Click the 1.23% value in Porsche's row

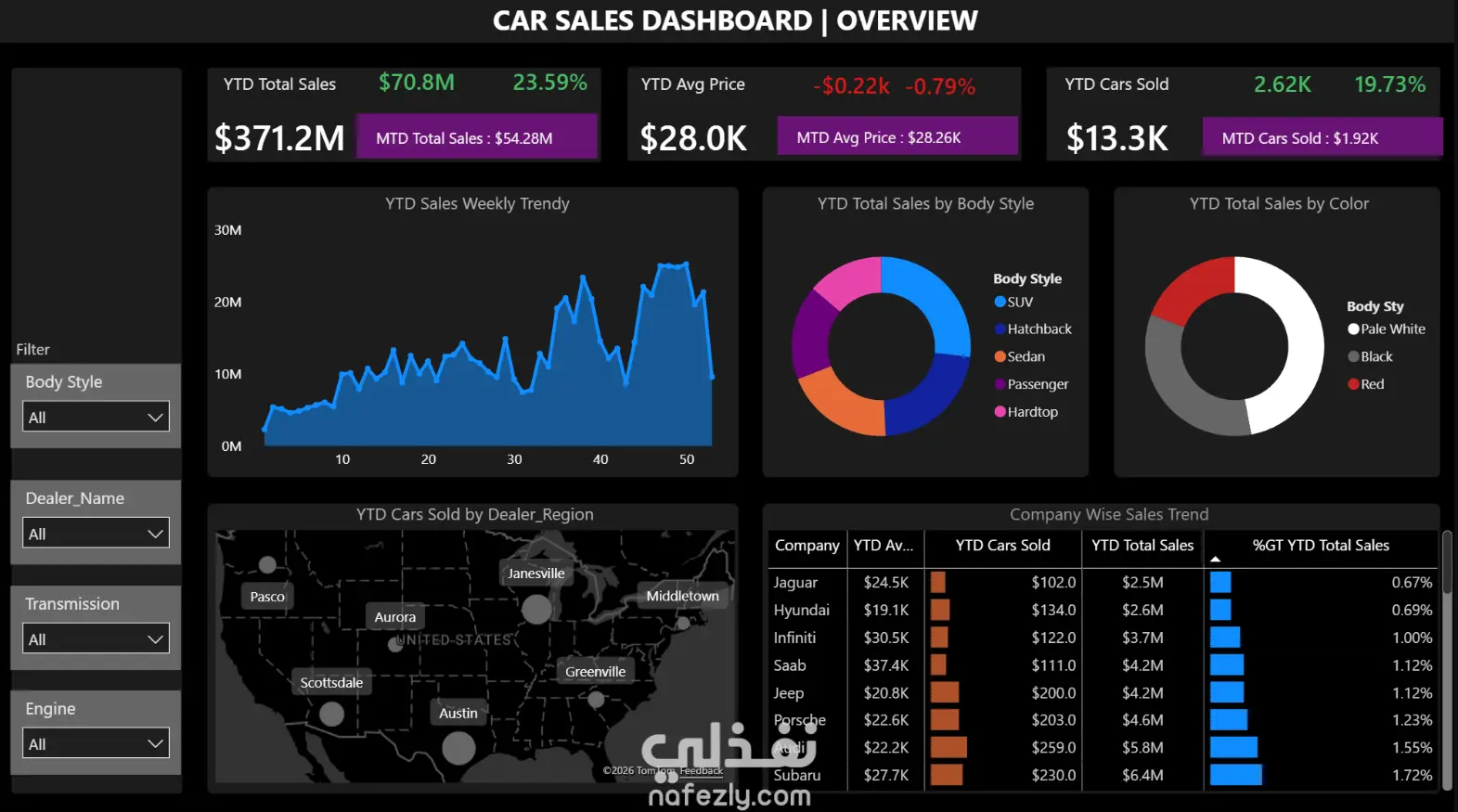1412,720
